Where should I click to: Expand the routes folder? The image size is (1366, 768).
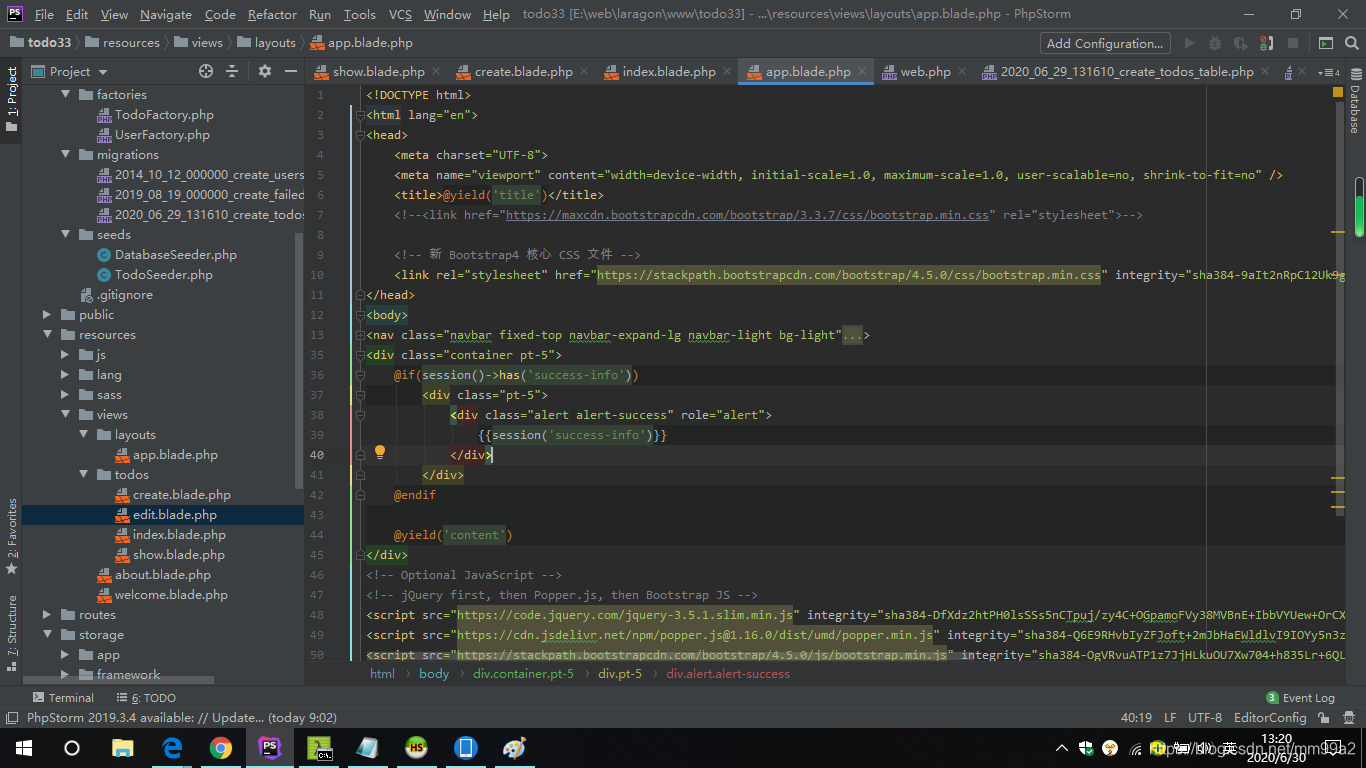[x=48, y=614]
